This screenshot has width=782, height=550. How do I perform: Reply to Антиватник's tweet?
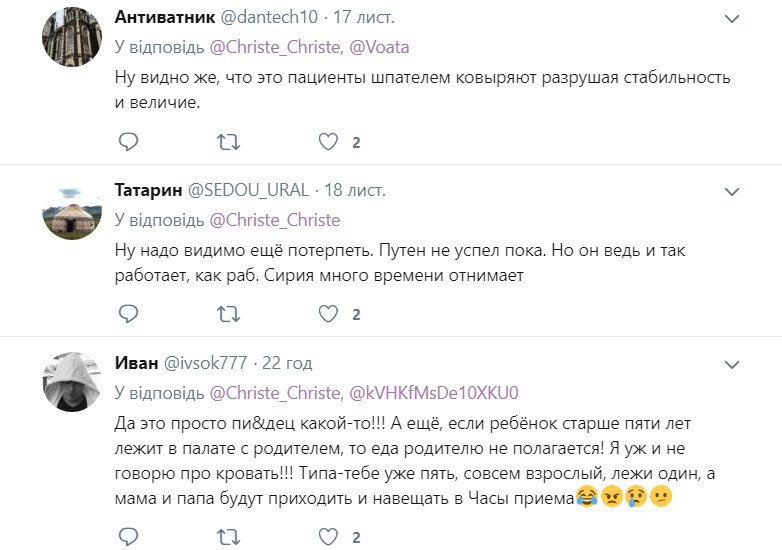coord(127,142)
